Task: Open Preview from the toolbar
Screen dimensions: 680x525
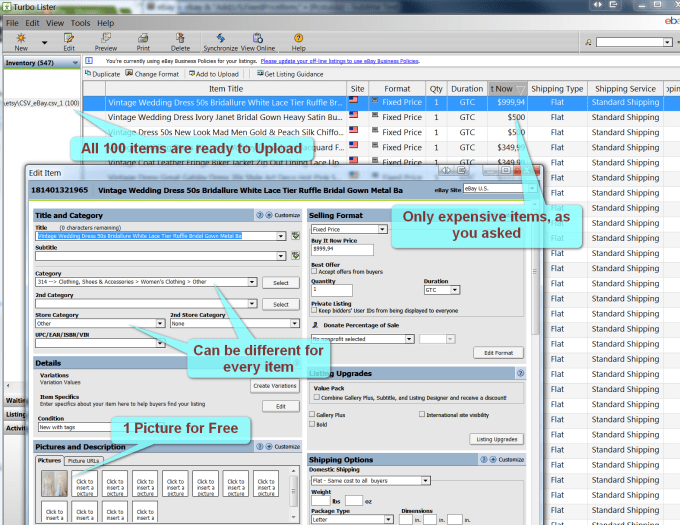Action: click(105, 40)
